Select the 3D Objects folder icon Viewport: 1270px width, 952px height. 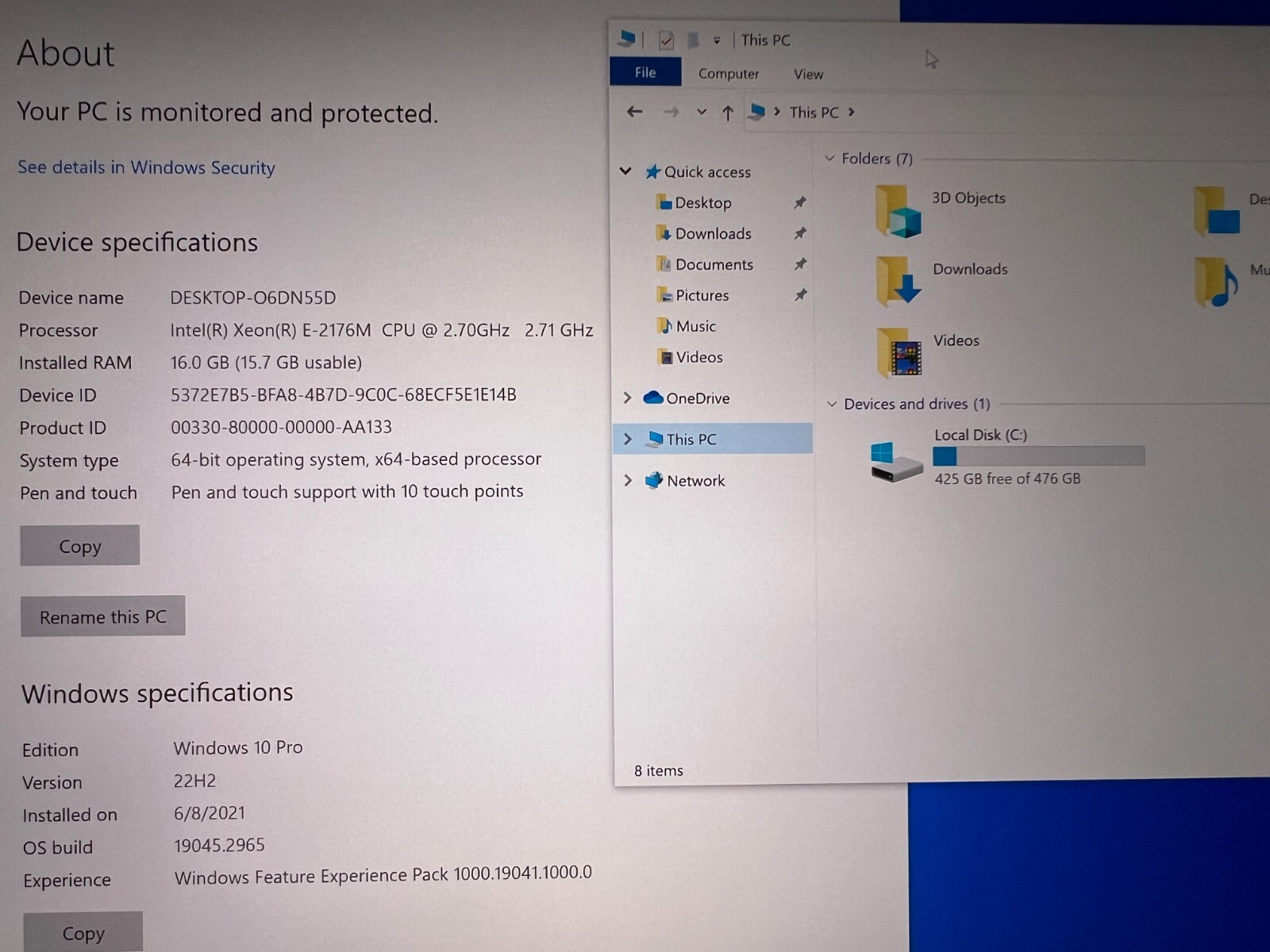[898, 210]
